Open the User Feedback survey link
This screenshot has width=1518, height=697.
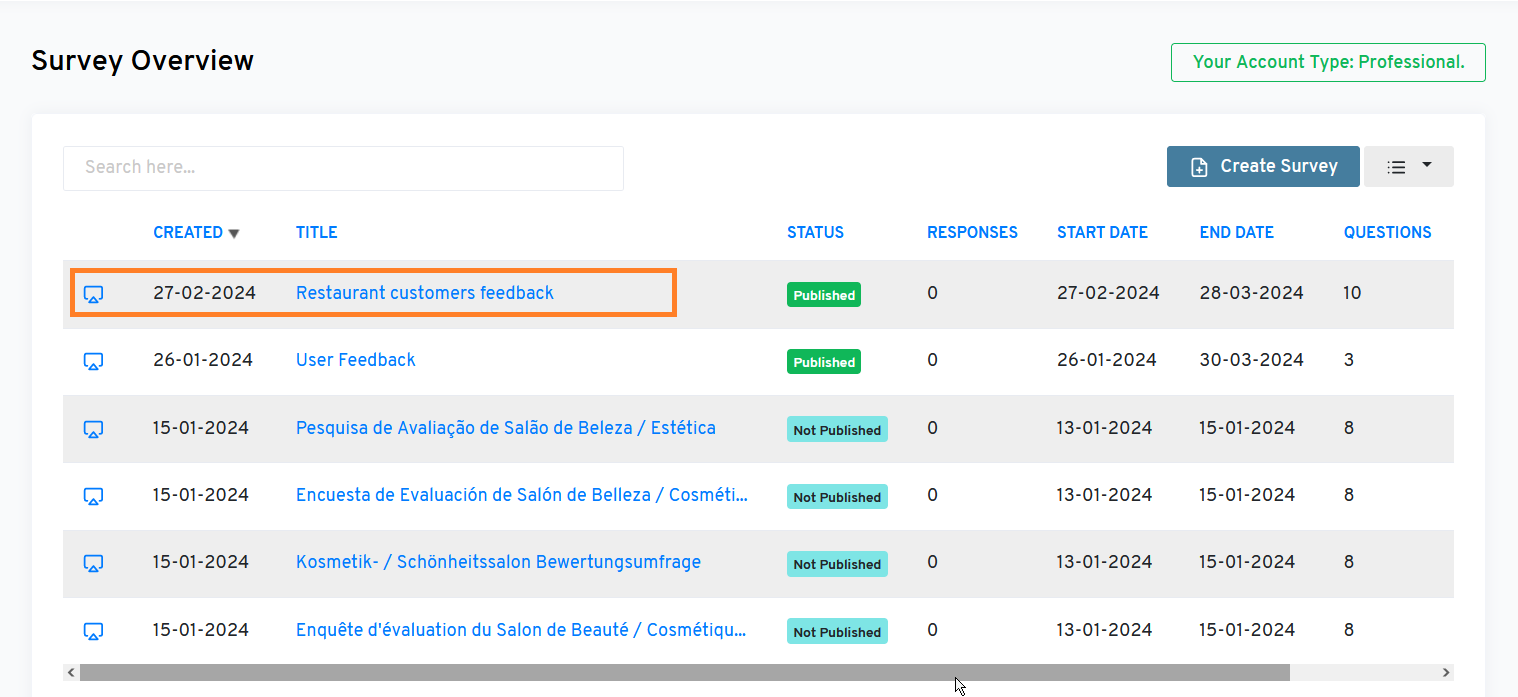tap(355, 360)
